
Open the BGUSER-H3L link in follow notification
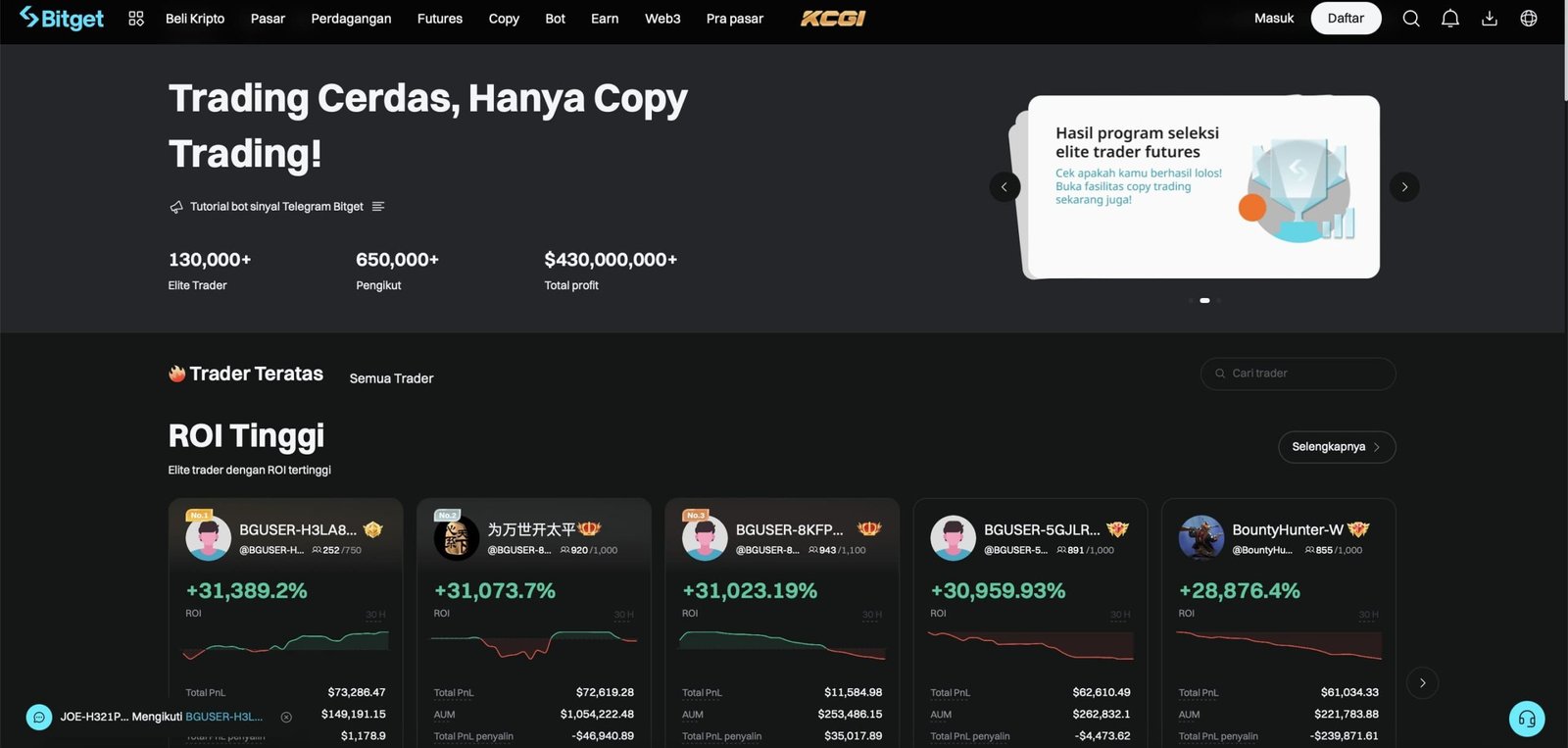click(224, 718)
